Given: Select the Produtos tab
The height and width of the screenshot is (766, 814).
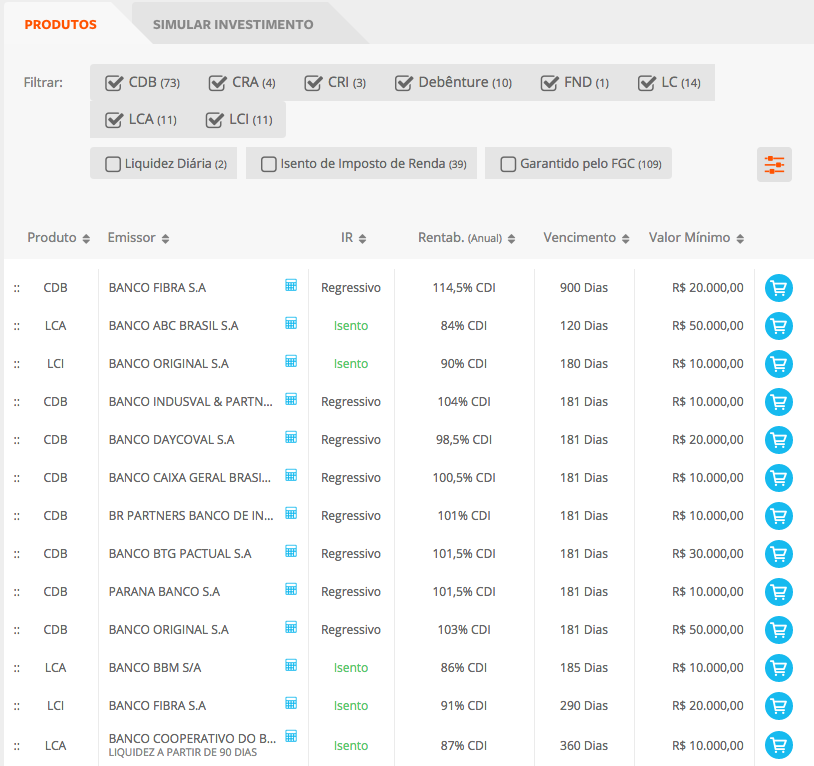Looking at the screenshot, I should [60, 24].
